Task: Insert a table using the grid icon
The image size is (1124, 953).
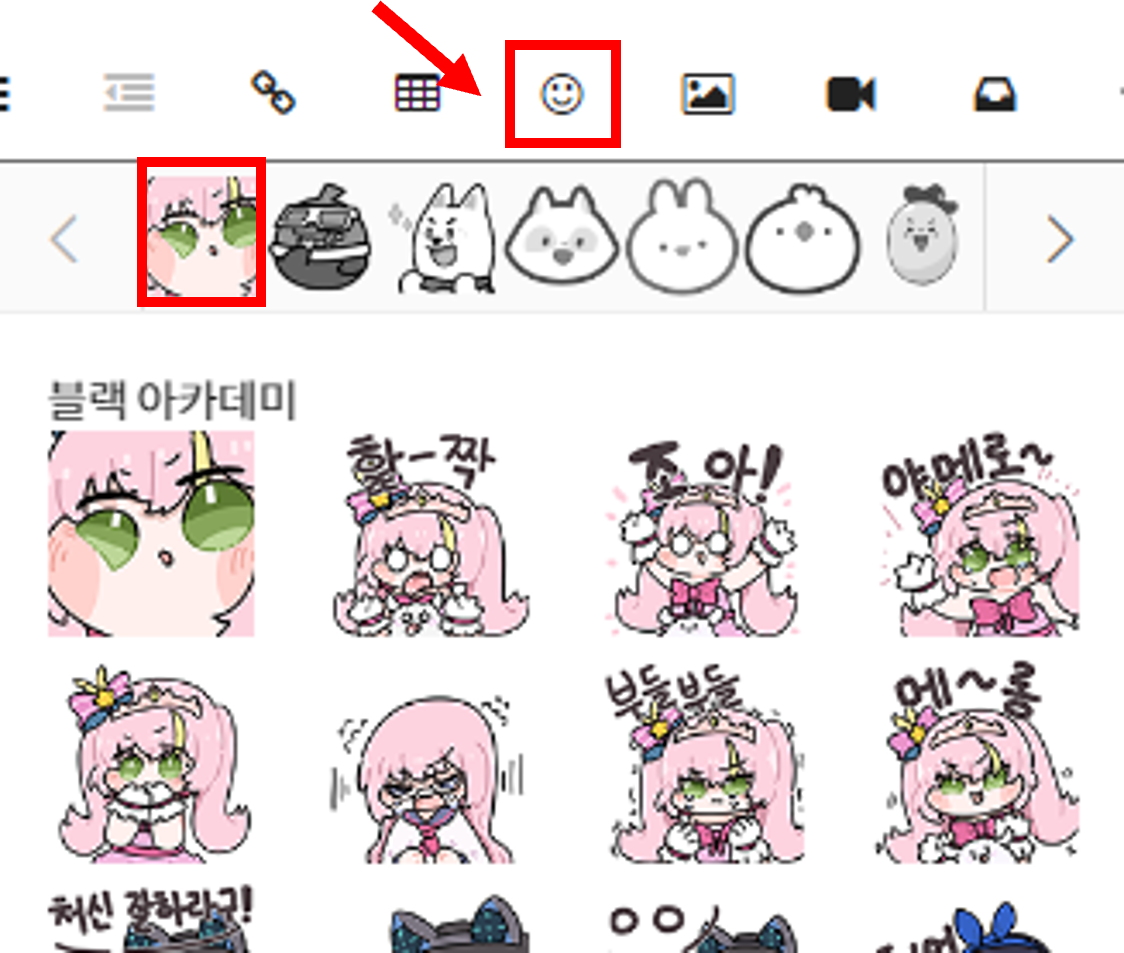Action: point(418,95)
